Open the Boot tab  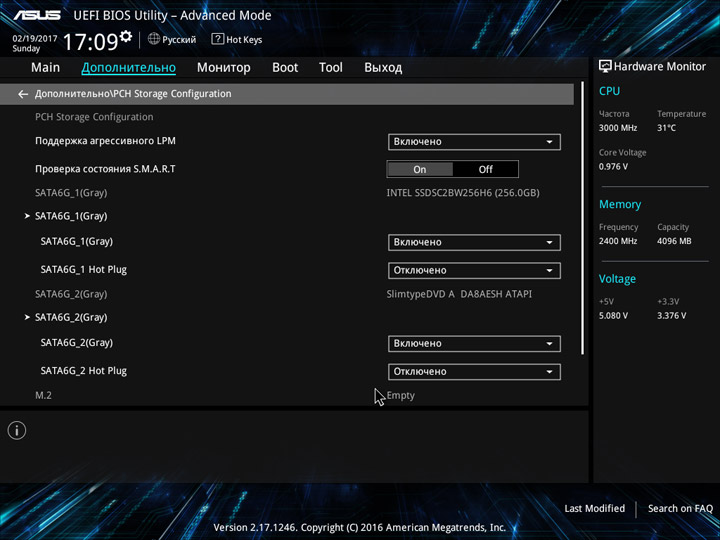tap(285, 68)
